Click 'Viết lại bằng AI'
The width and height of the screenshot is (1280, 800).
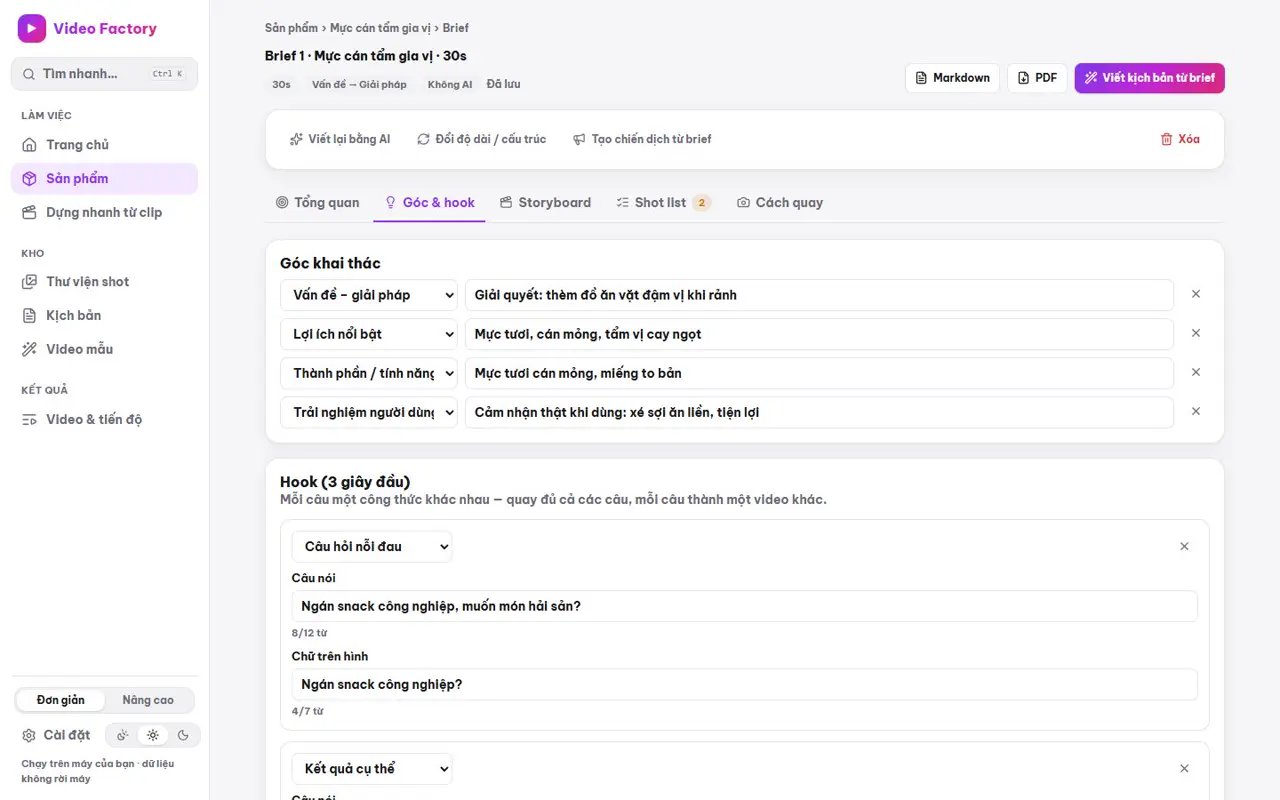click(340, 139)
